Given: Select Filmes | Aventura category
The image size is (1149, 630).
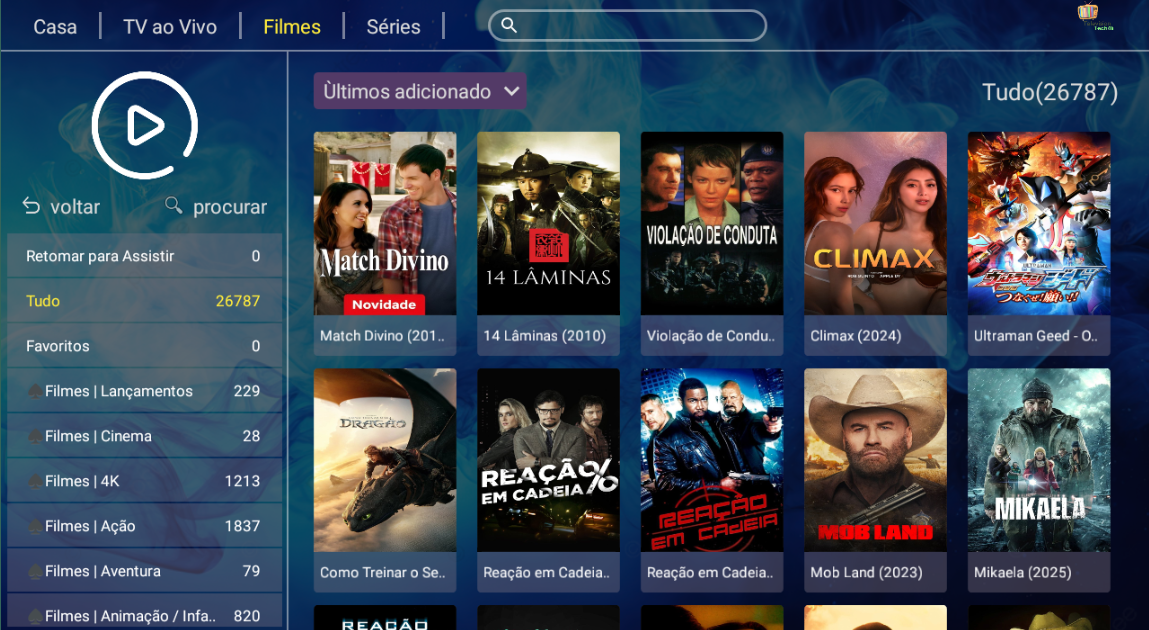Looking at the screenshot, I should tap(144, 571).
